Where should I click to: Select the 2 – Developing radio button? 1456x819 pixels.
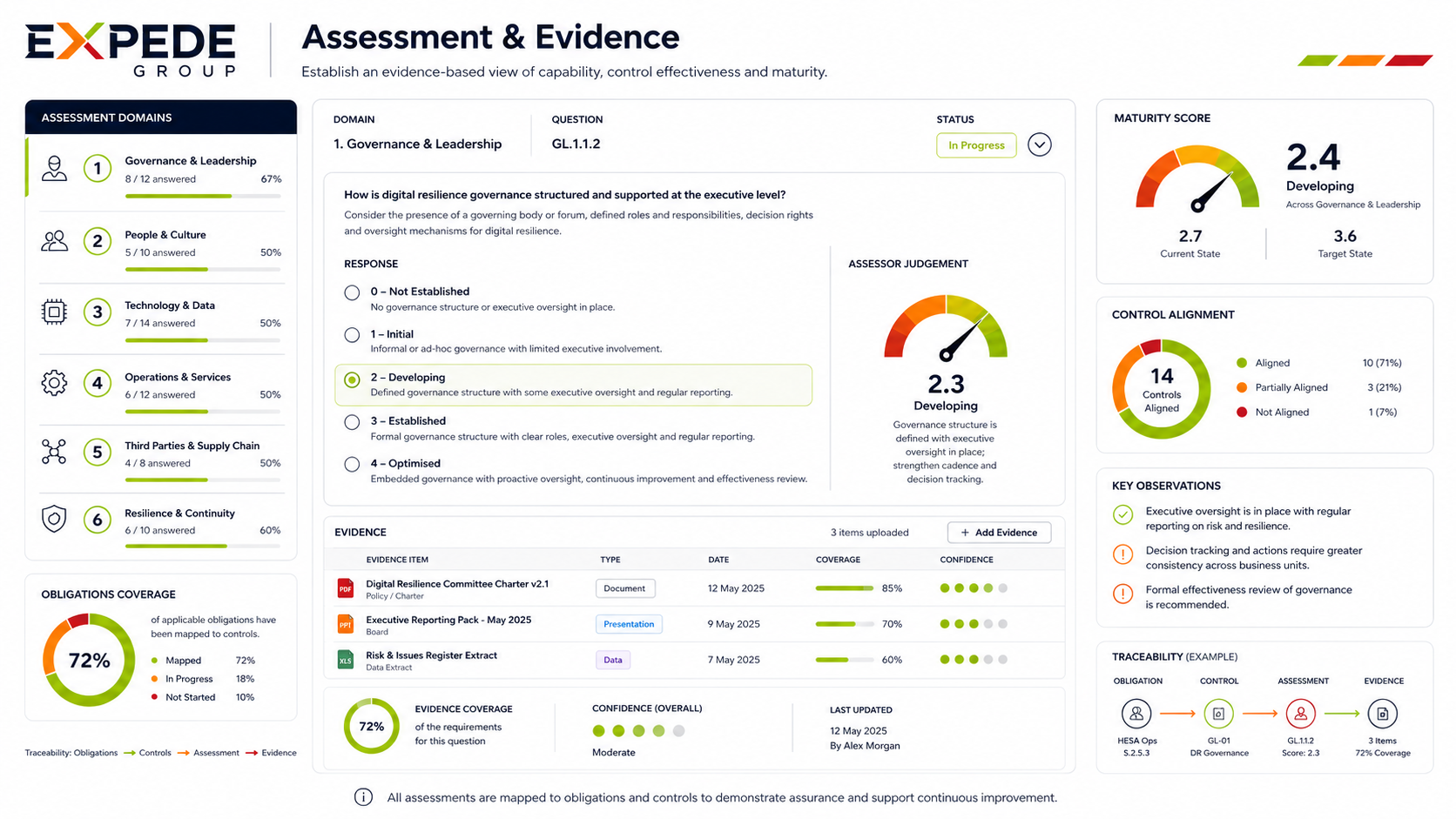352,379
